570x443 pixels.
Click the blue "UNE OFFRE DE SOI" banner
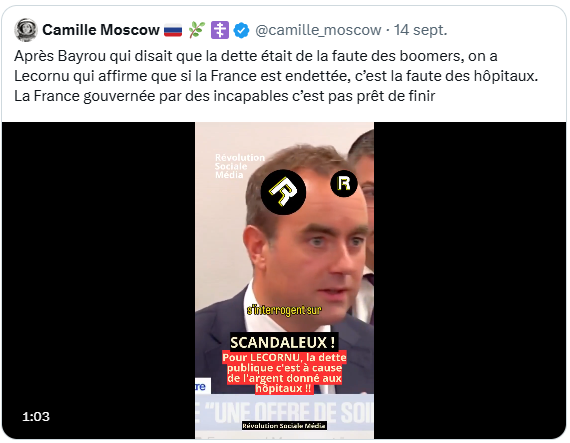click(x=284, y=413)
